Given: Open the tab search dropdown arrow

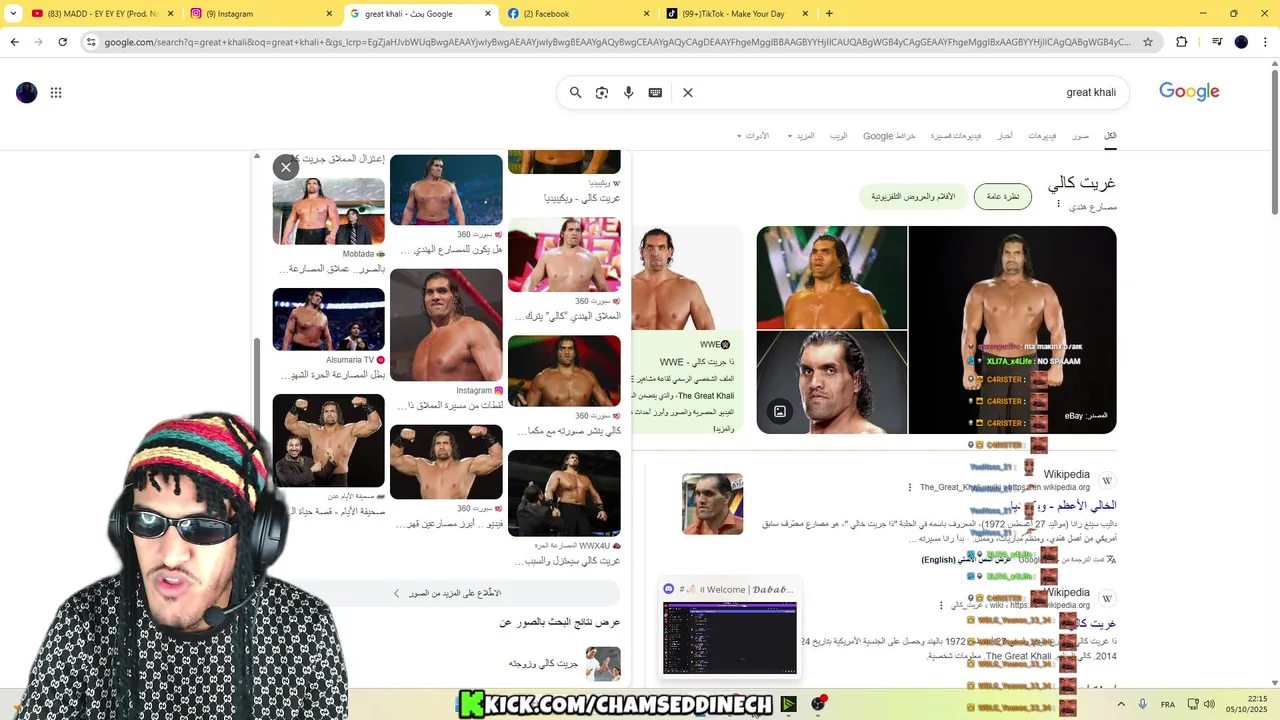Looking at the screenshot, I should 13,14.
